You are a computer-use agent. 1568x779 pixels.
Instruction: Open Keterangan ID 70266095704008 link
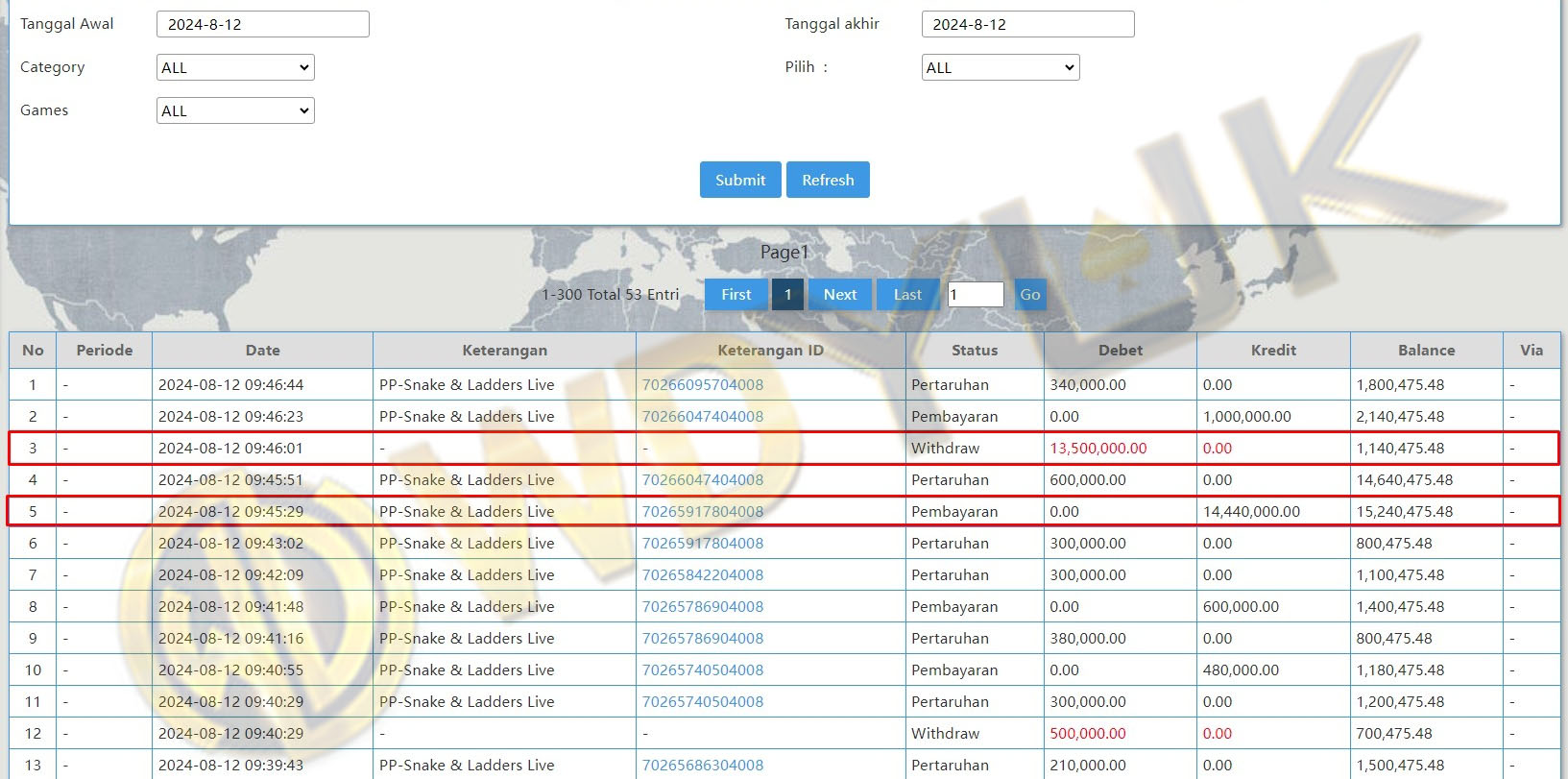click(x=703, y=384)
